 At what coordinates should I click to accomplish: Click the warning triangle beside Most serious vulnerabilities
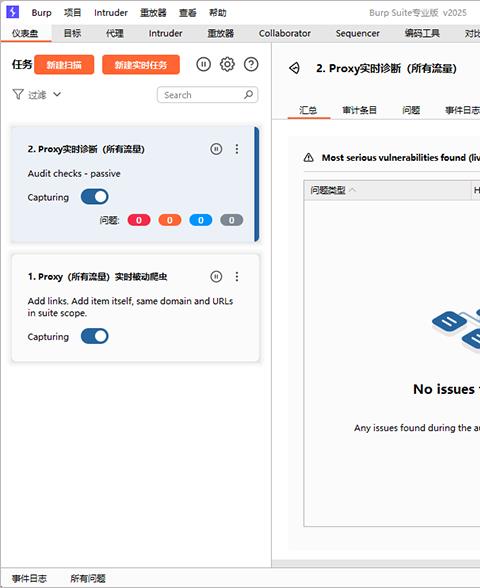pos(309,158)
